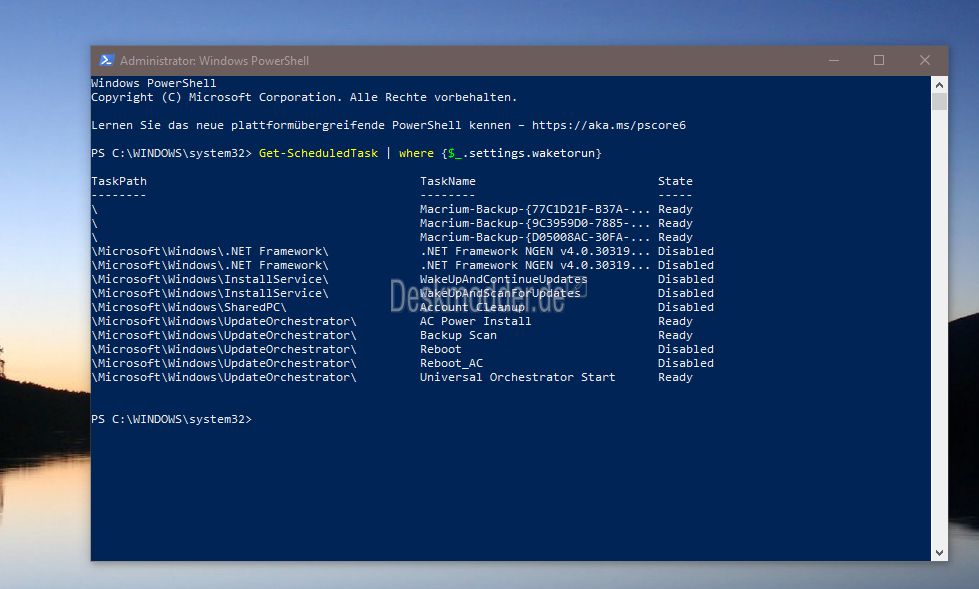Click the vertical scrollbar thumb
The width and height of the screenshot is (979, 589).
[x=939, y=101]
